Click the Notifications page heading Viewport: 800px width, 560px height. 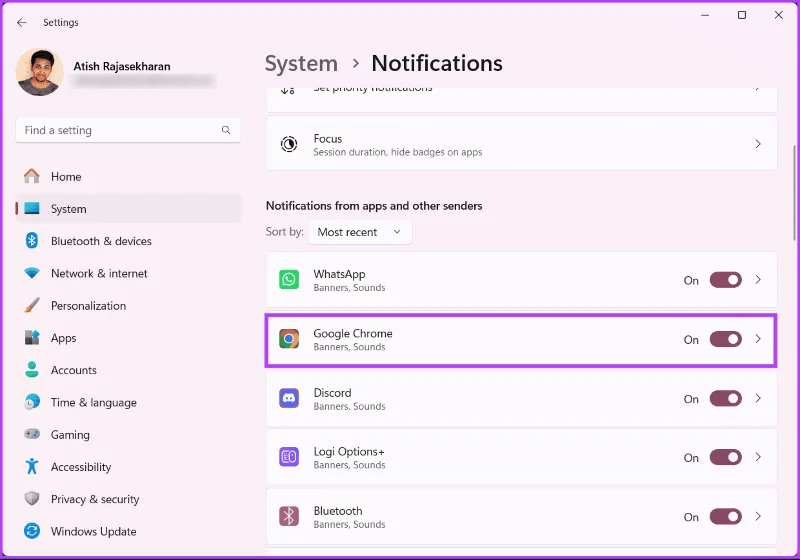point(437,63)
